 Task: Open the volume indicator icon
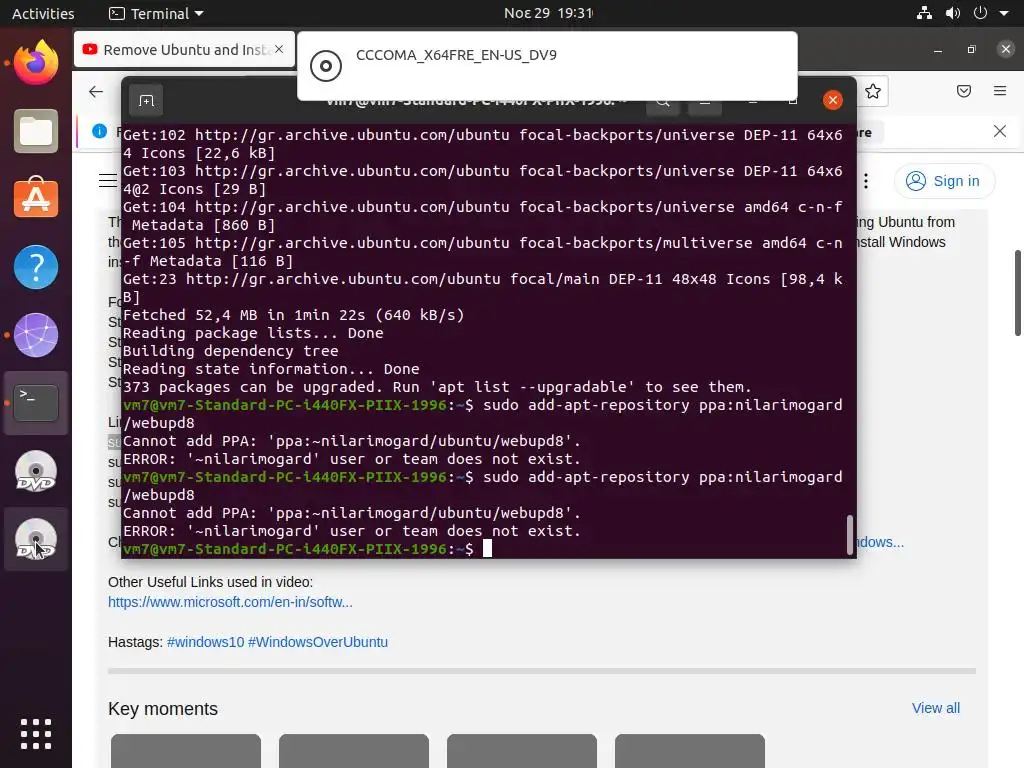tap(953, 13)
